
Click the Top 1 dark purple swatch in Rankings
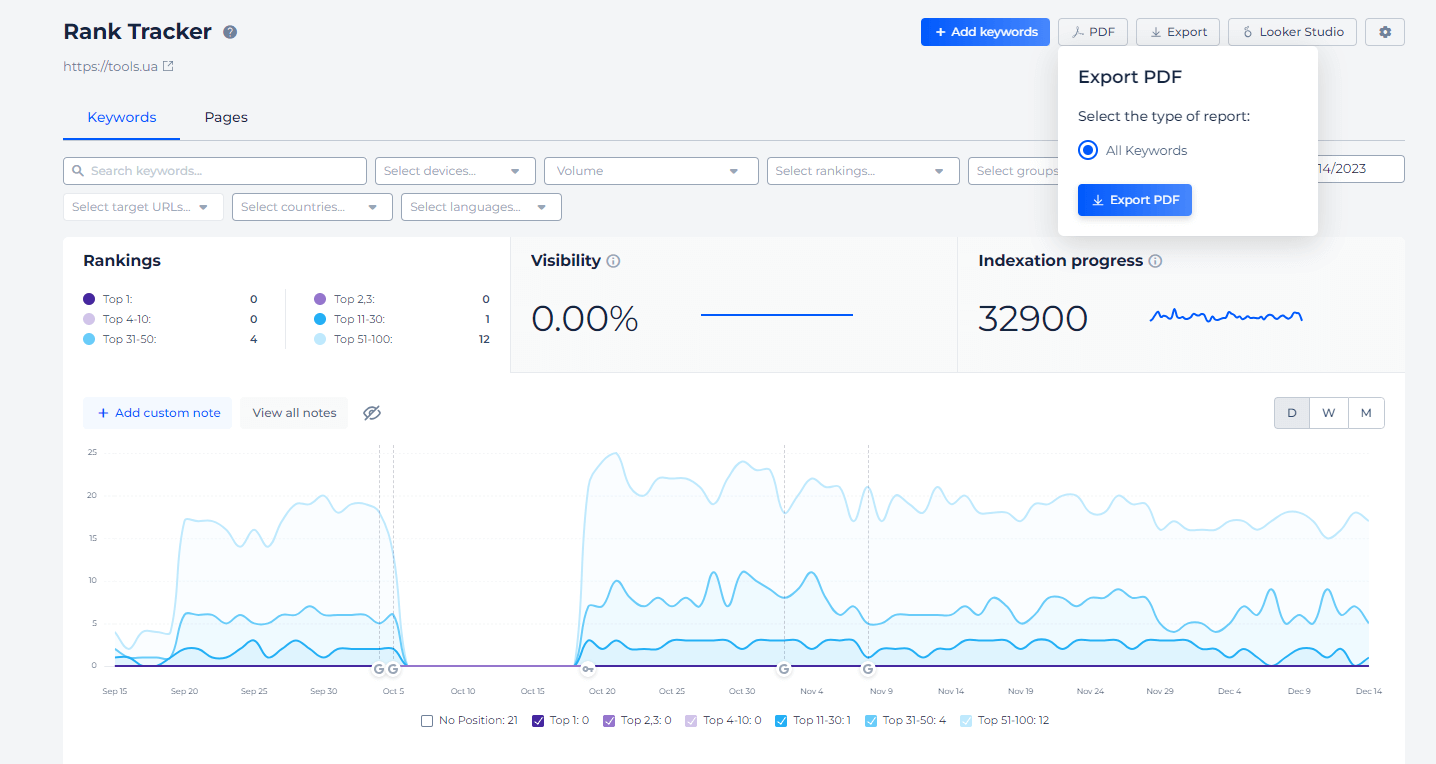pyautogui.click(x=89, y=299)
